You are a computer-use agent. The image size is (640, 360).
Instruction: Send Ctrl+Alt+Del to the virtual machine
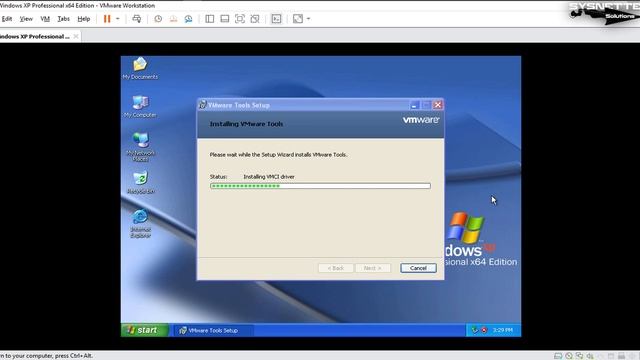click(x=137, y=19)
